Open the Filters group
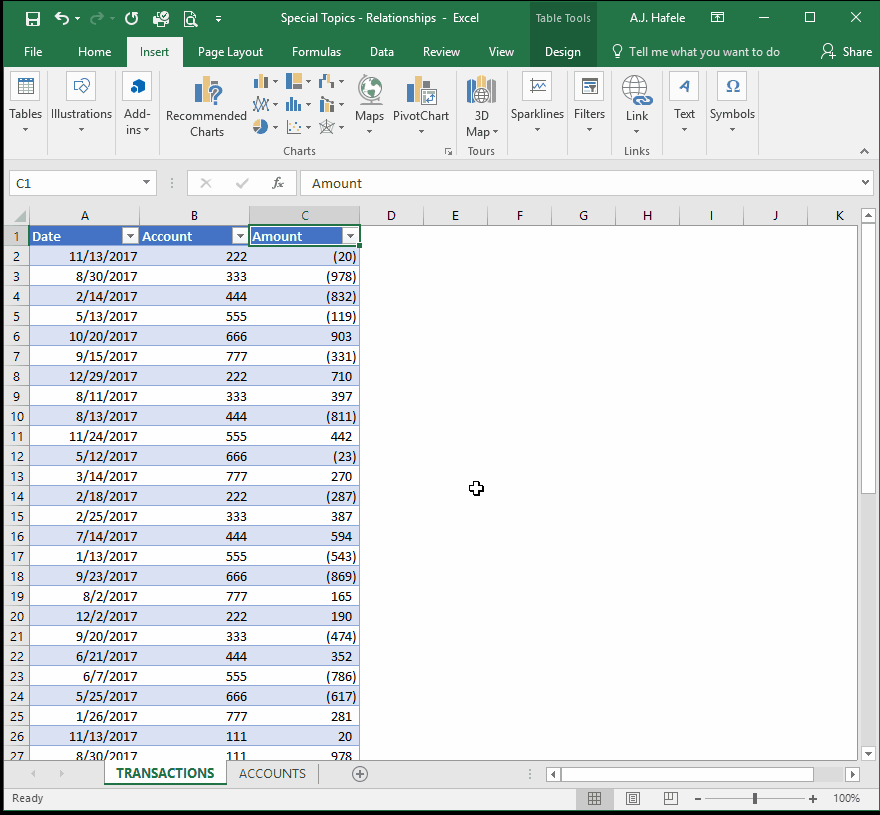 tap(589, 104)
